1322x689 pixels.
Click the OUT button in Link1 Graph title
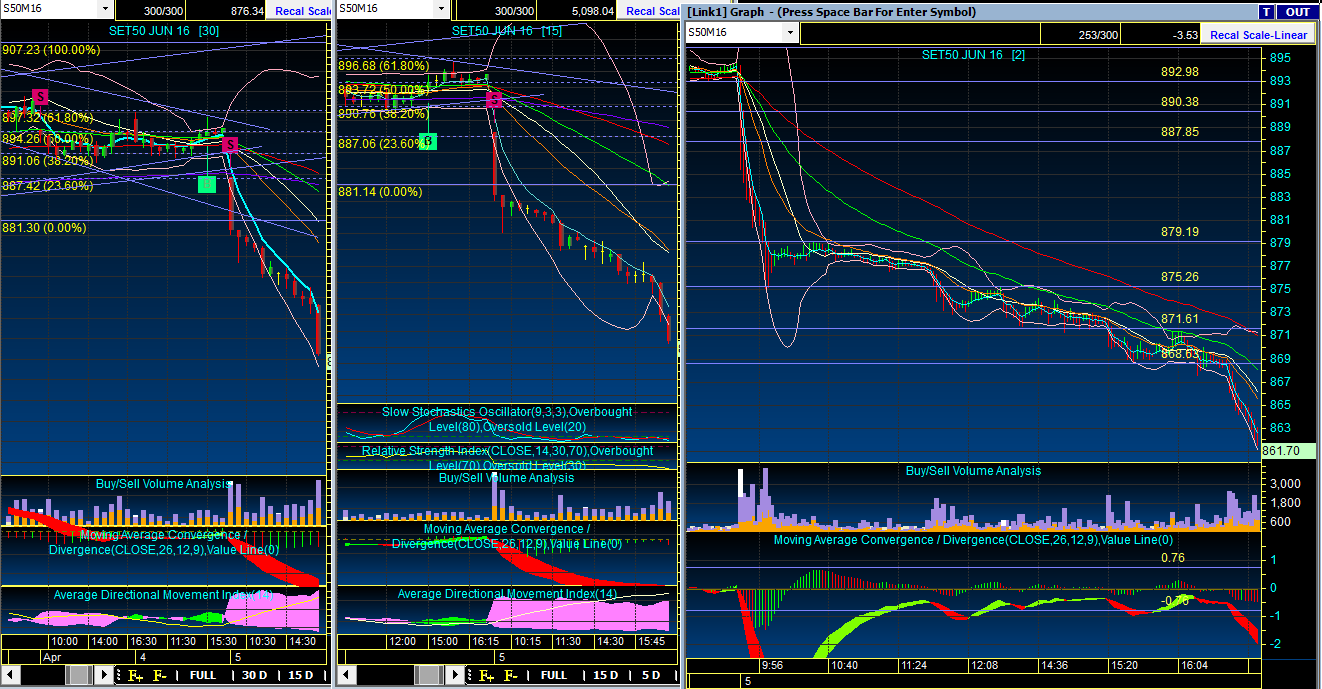tap(1297, 12)
